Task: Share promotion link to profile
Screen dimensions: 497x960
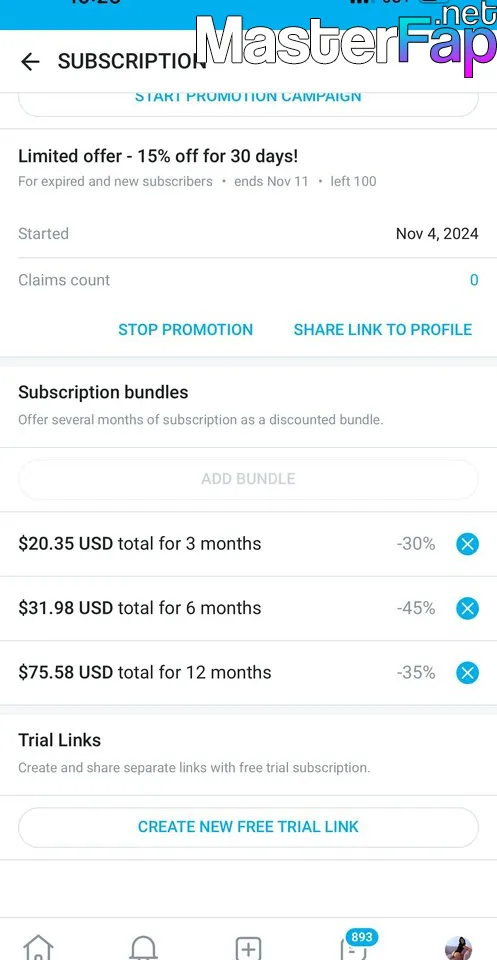Action: [x=383, y=329]
